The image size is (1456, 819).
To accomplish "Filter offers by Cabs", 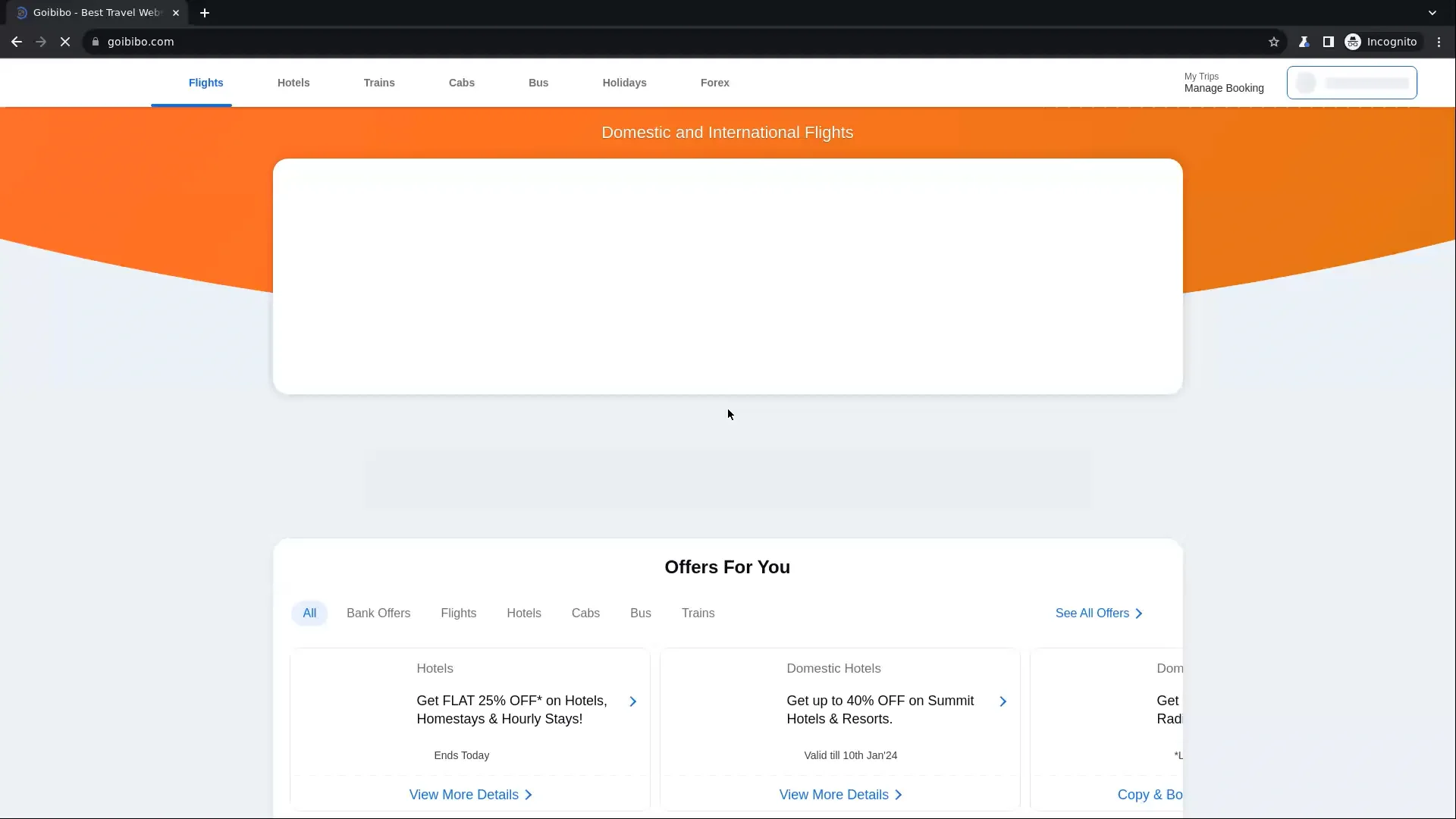I will click(x=585, y=613).
